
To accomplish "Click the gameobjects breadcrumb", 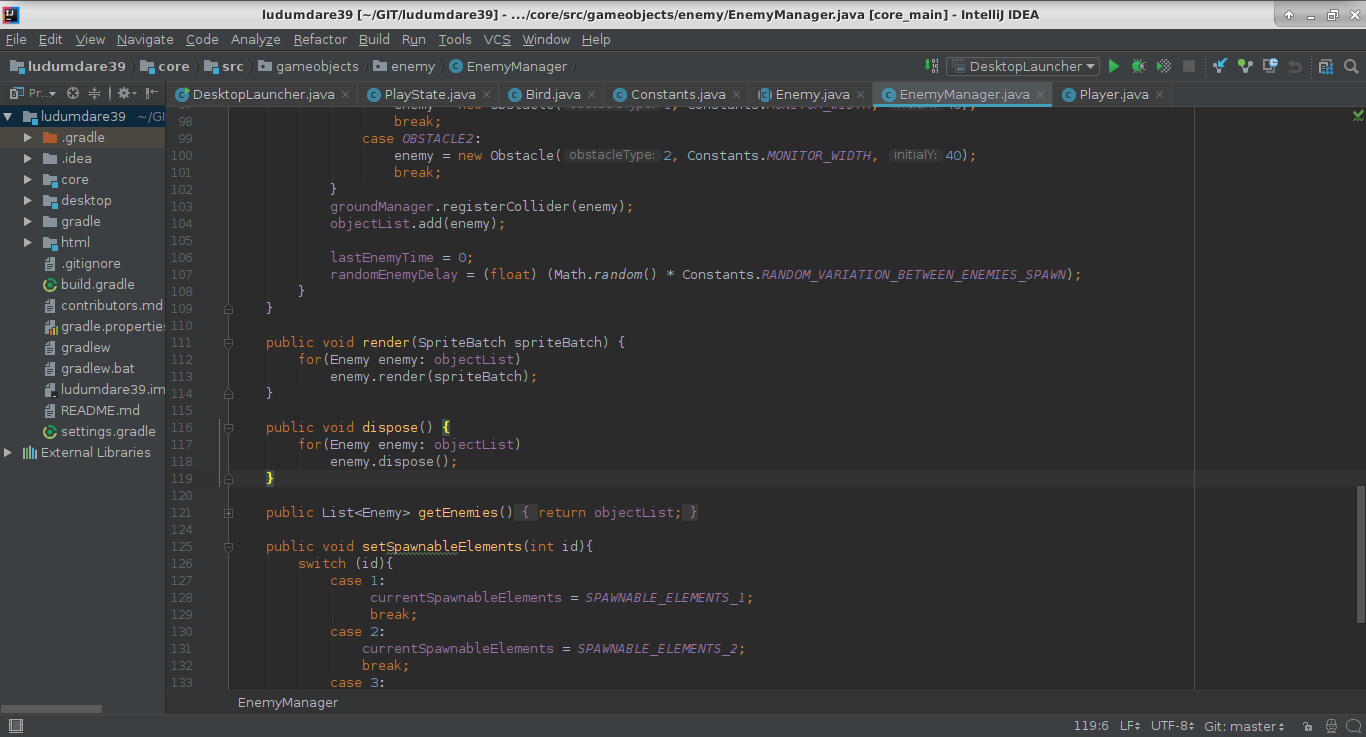I will click(x=308, y=67).
